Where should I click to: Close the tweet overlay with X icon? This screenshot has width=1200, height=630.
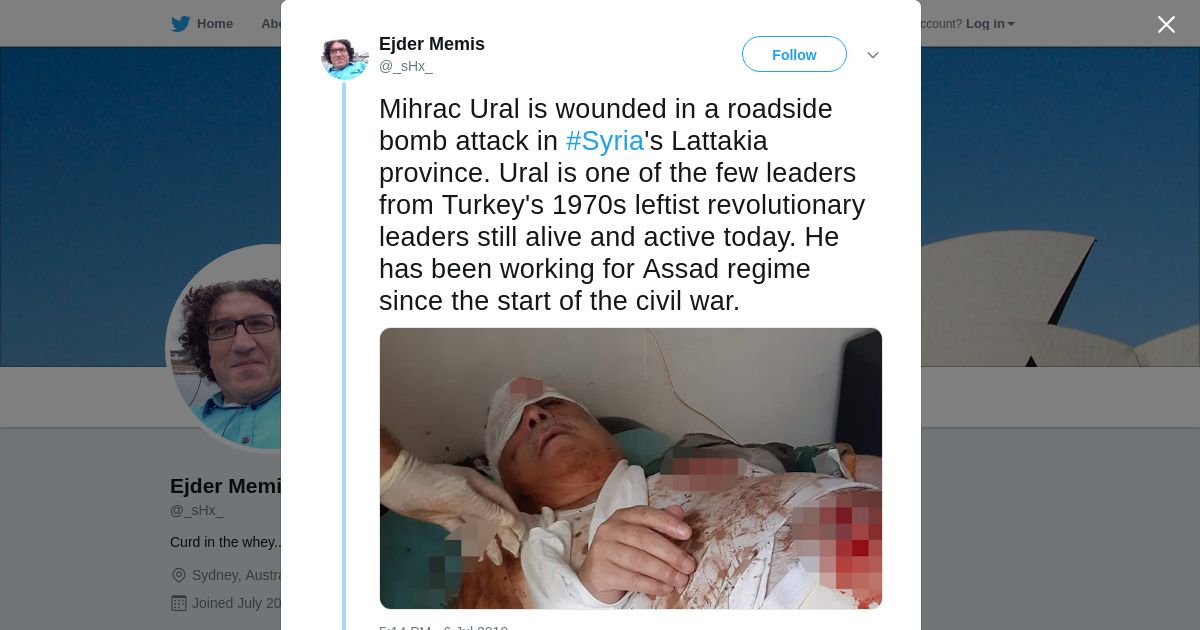click(x=1166, y=24)
